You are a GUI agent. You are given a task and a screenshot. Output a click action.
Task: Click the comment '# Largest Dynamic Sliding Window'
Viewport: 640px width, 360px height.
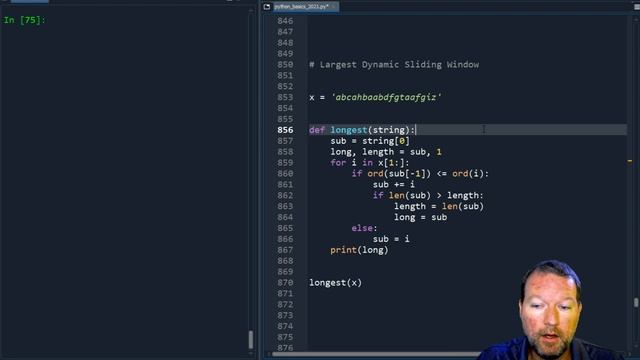[394, 64]
